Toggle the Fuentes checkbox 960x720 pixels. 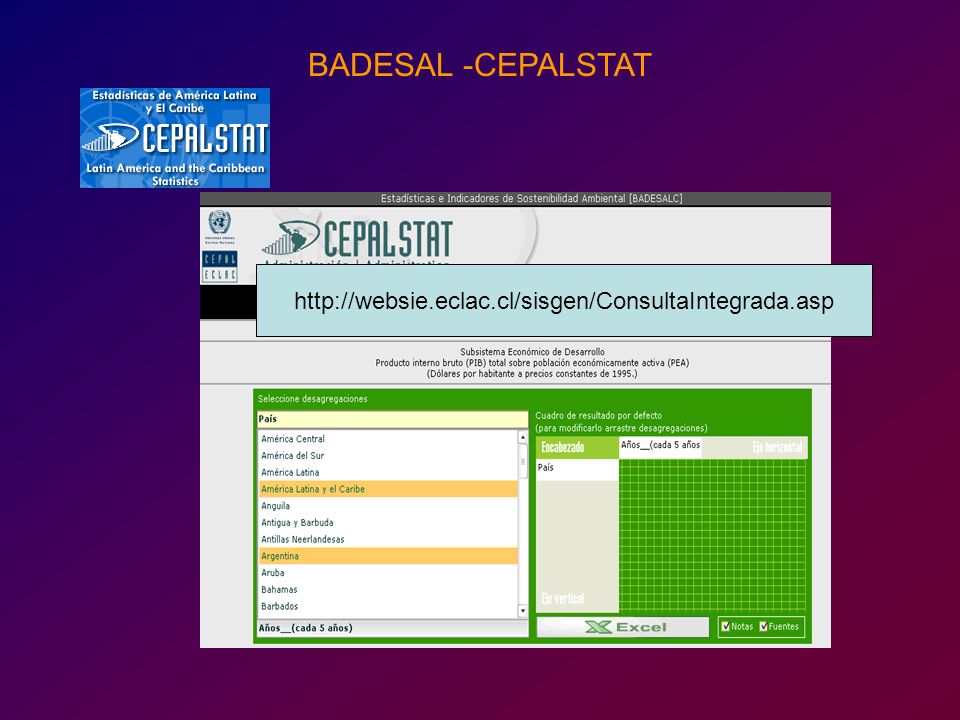click(x=763, y=626)
